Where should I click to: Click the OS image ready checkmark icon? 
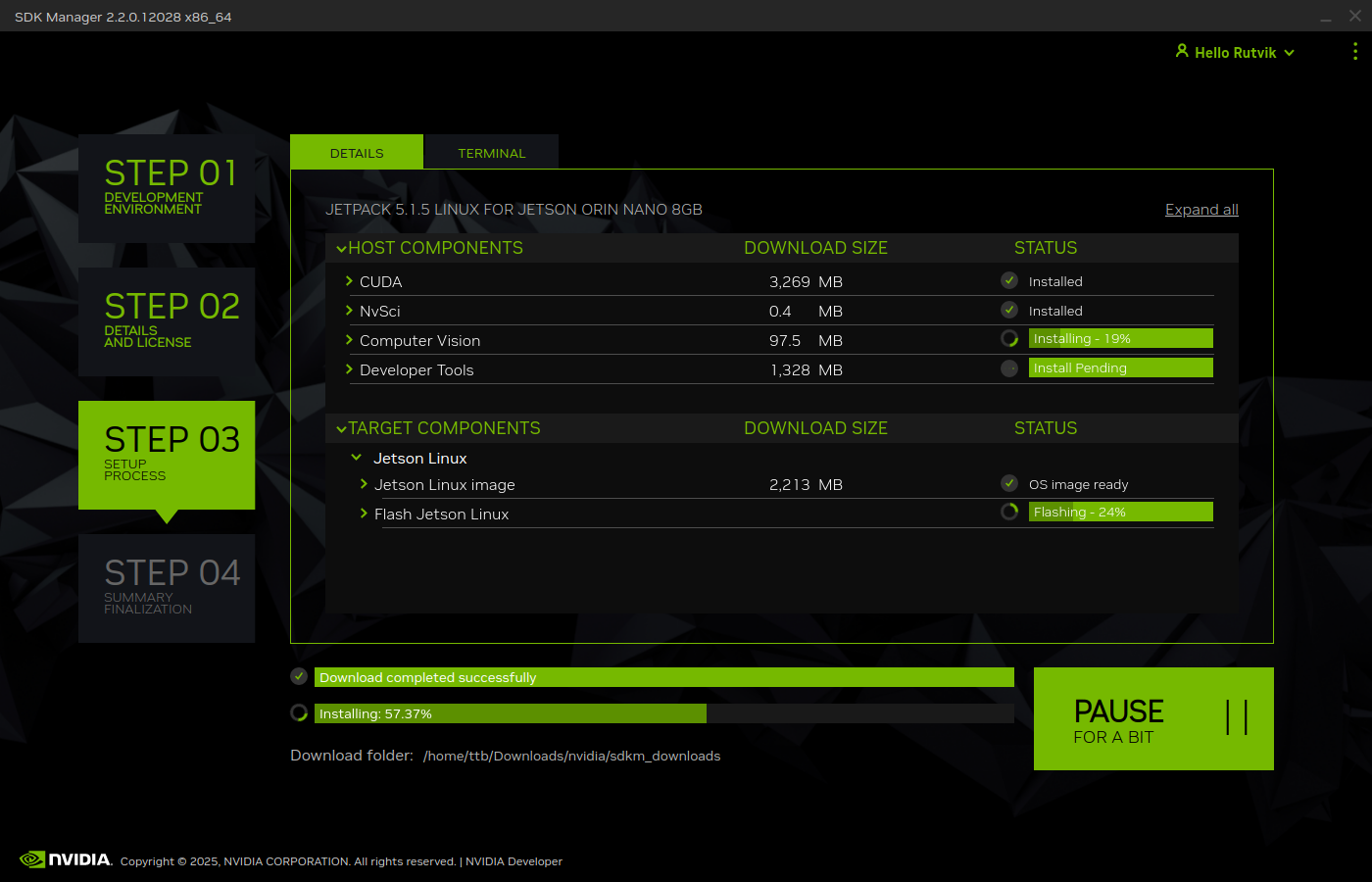point(1009,483)
